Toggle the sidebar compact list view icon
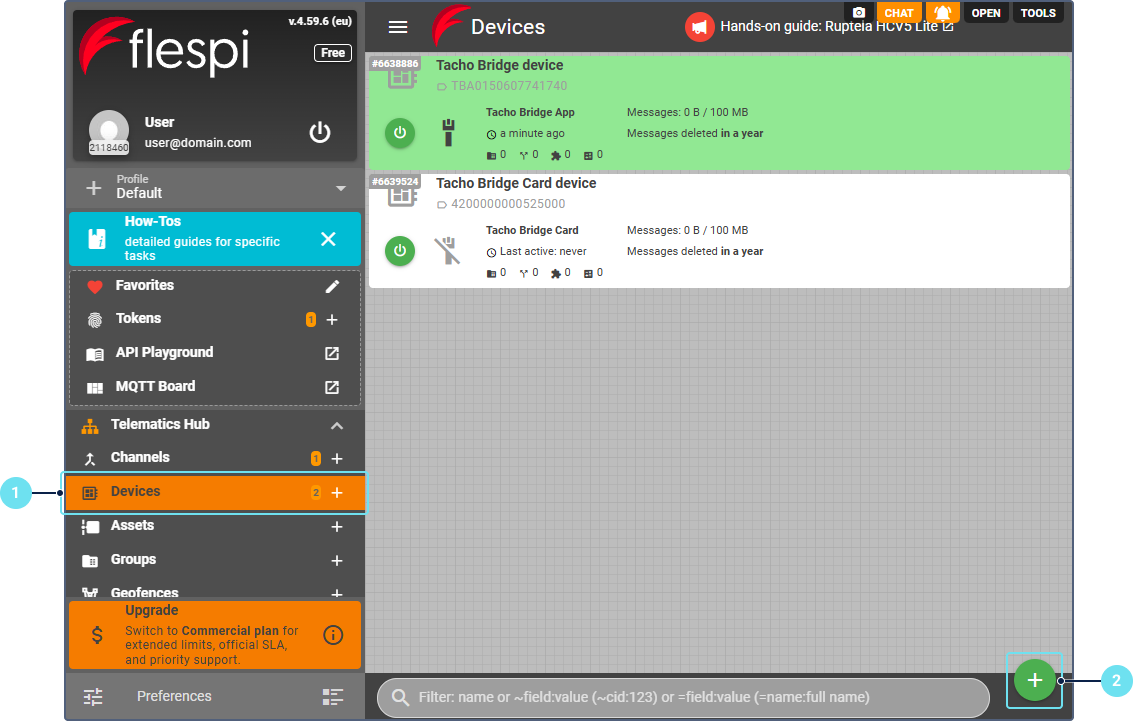The height and width of the screenshot is (721, 1133). coord(332,696)
